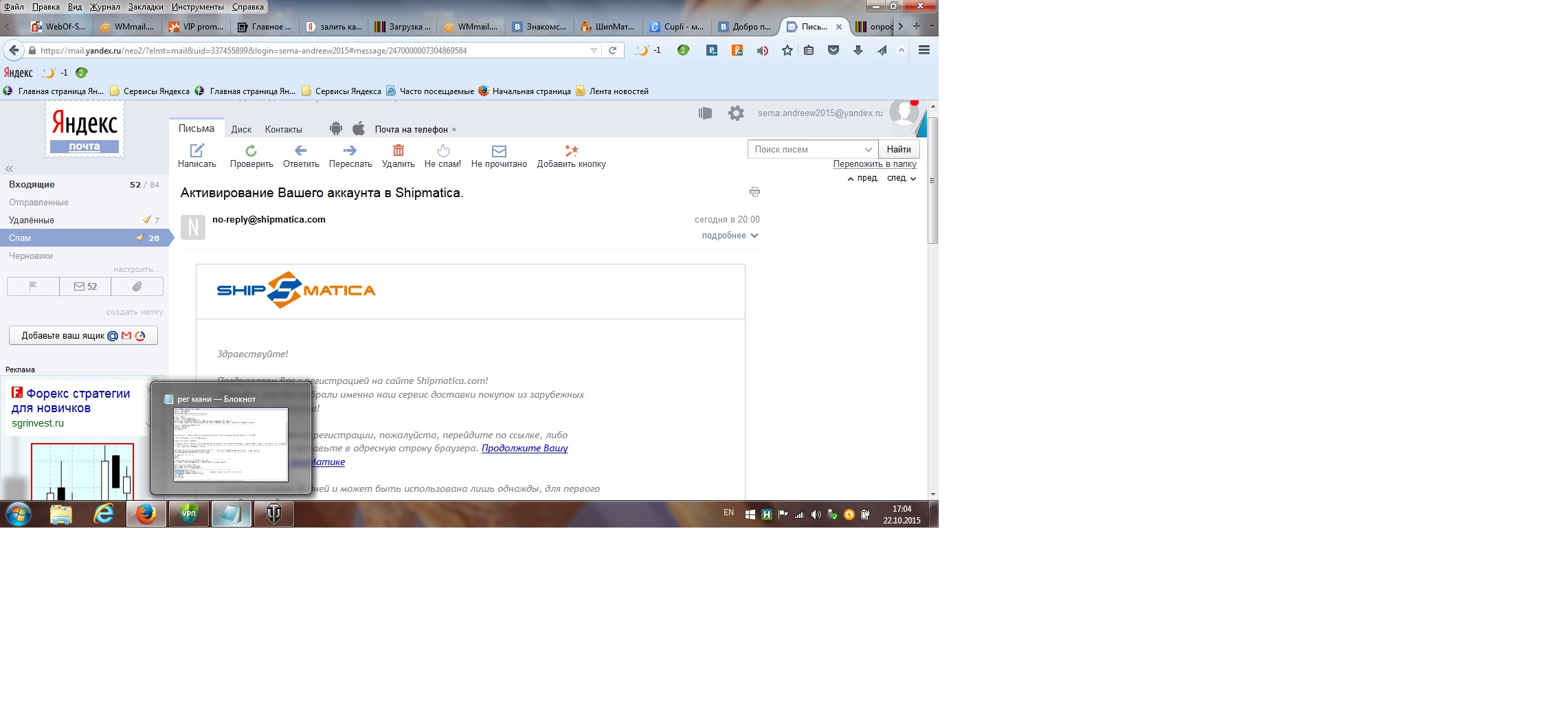This screenshot has height=724, width=1568.
Task: Open Internet Explorer from the taskbar
Action: (104, 514)
